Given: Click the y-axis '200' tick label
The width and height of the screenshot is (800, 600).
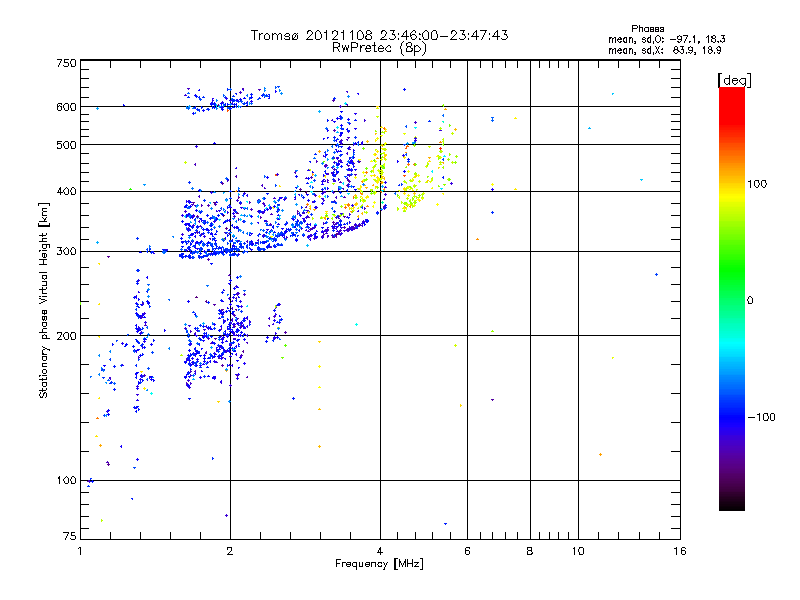Looking at the screenshot, I should [x=66, y=336].
